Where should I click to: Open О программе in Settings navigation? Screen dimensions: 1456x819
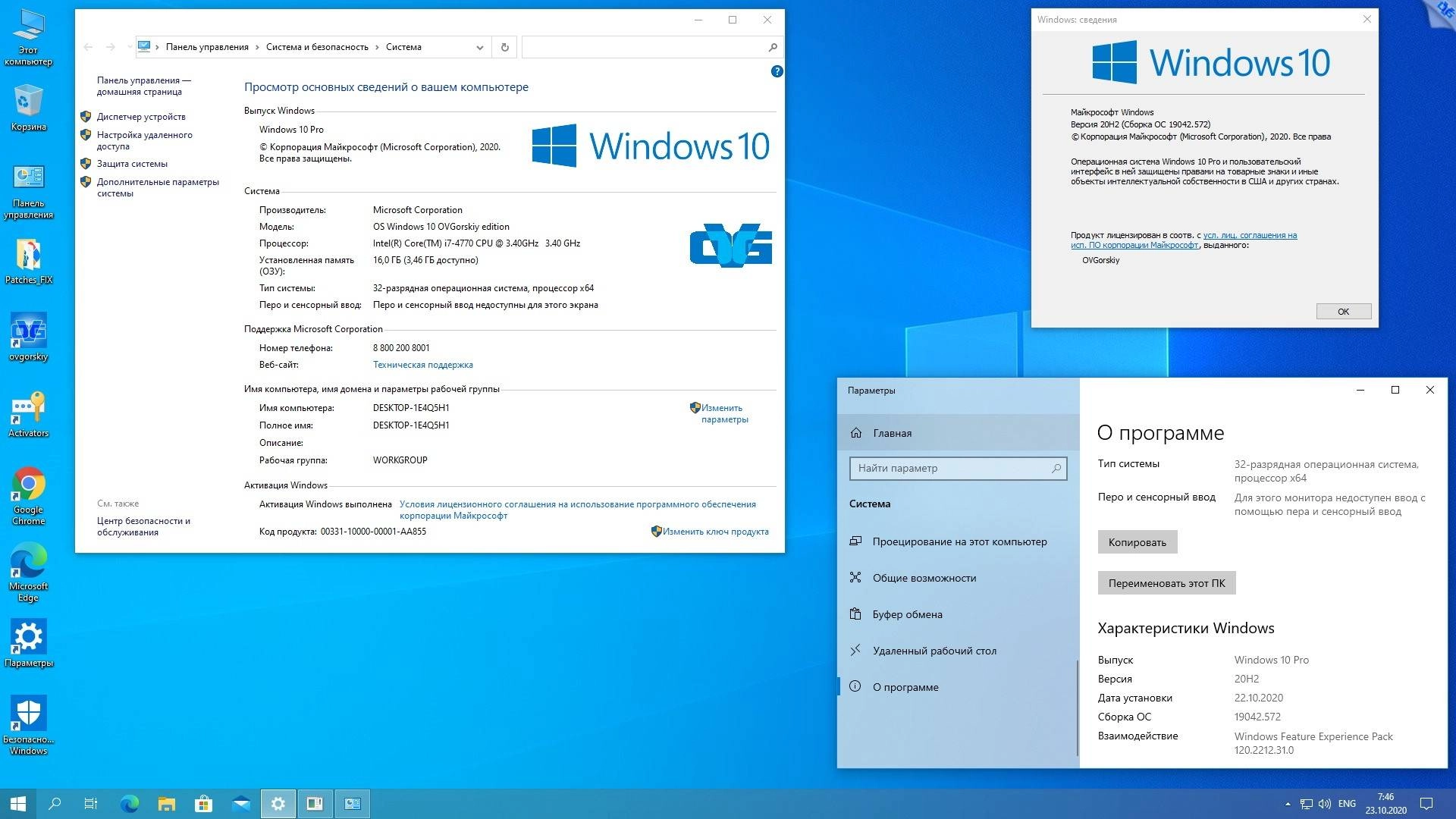pos(906,687)
